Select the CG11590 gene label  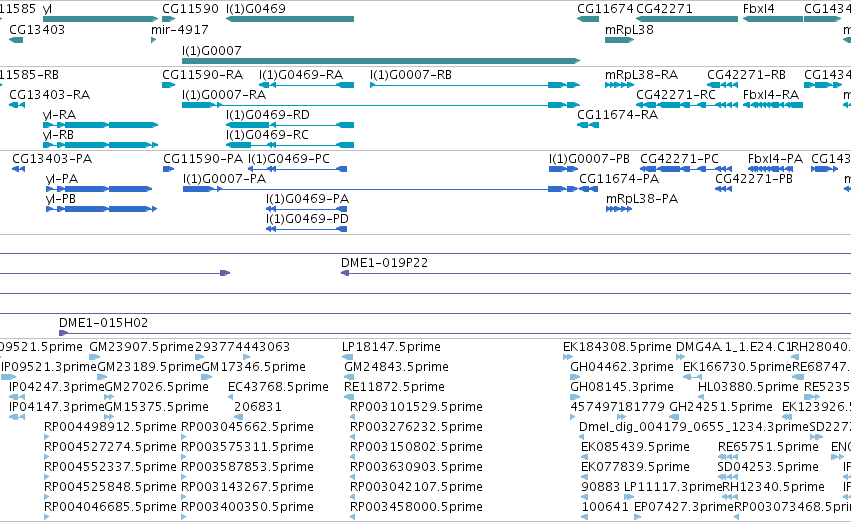[x=190, y=9]
